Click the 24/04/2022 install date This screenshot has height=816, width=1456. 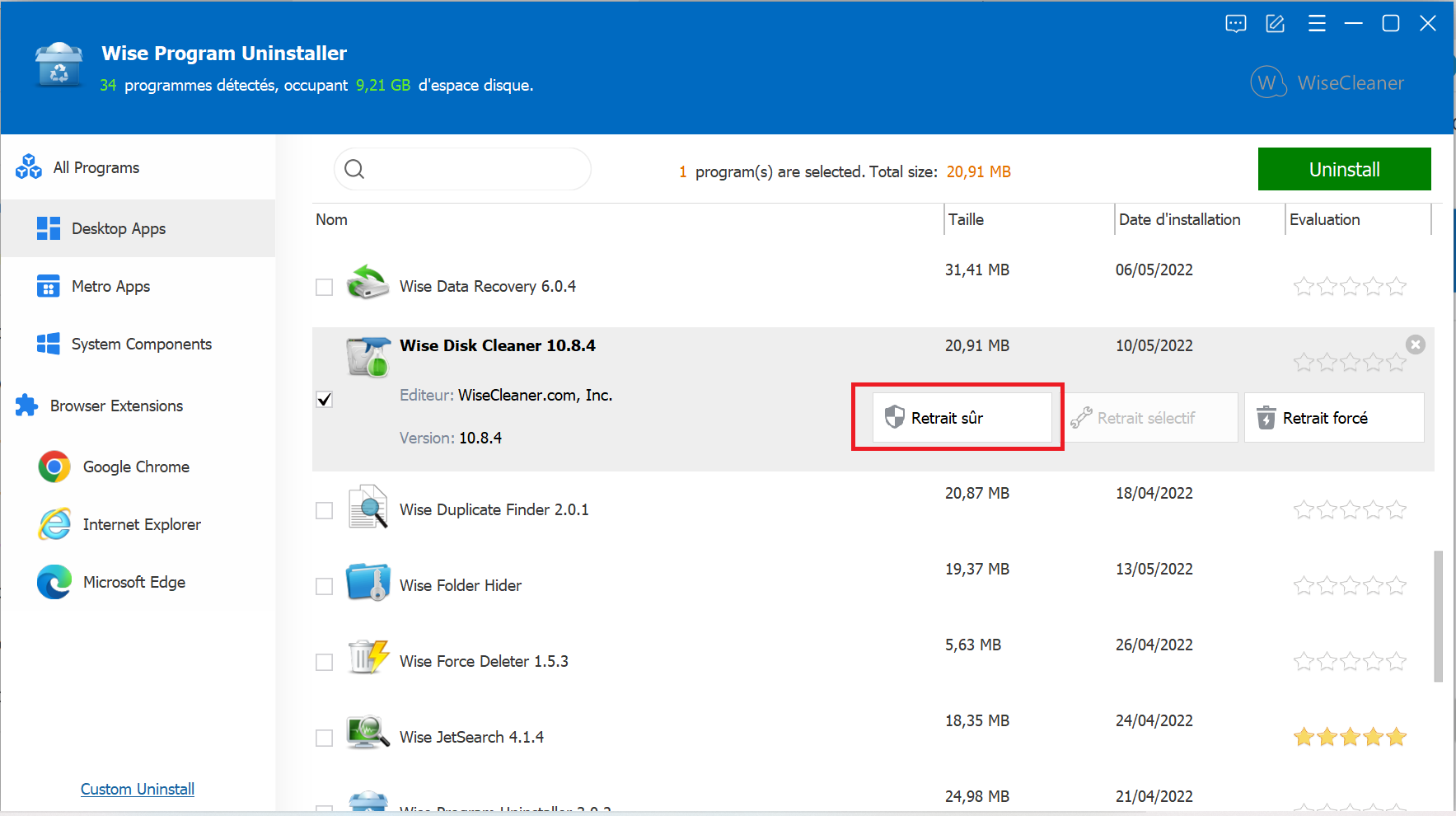click(x=1154, y=720)
